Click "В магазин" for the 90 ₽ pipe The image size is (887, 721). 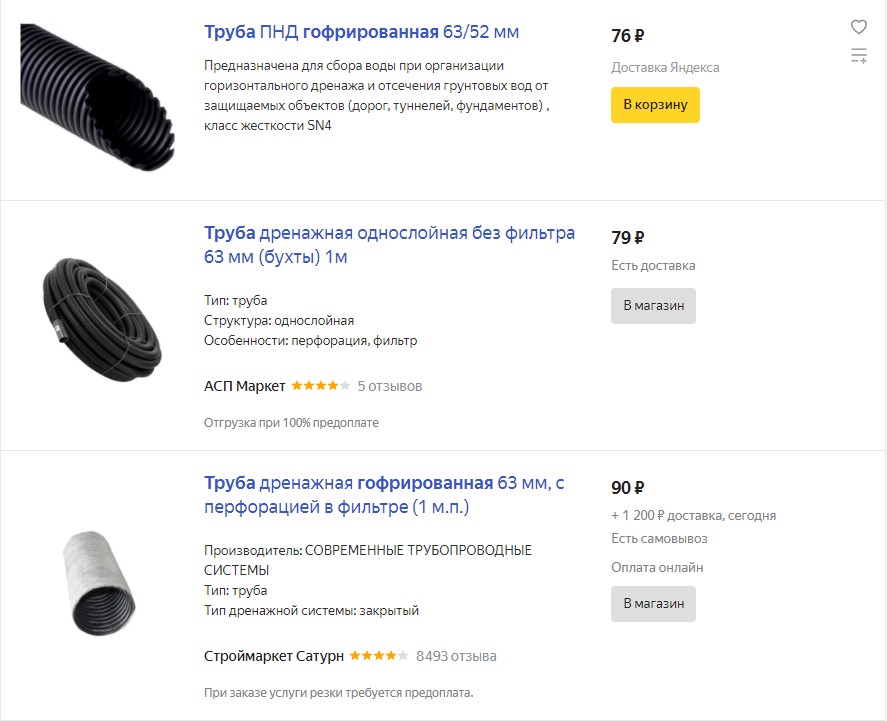pos(653,604)
